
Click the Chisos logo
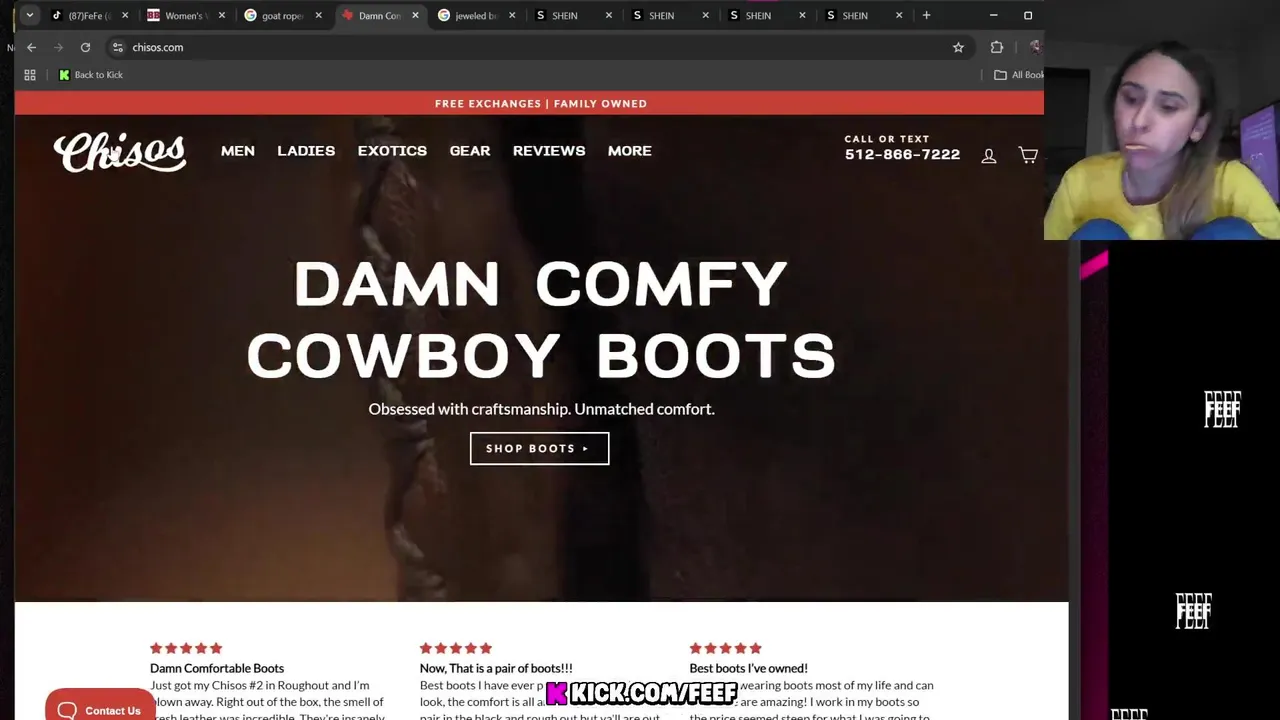pos(120,152)
